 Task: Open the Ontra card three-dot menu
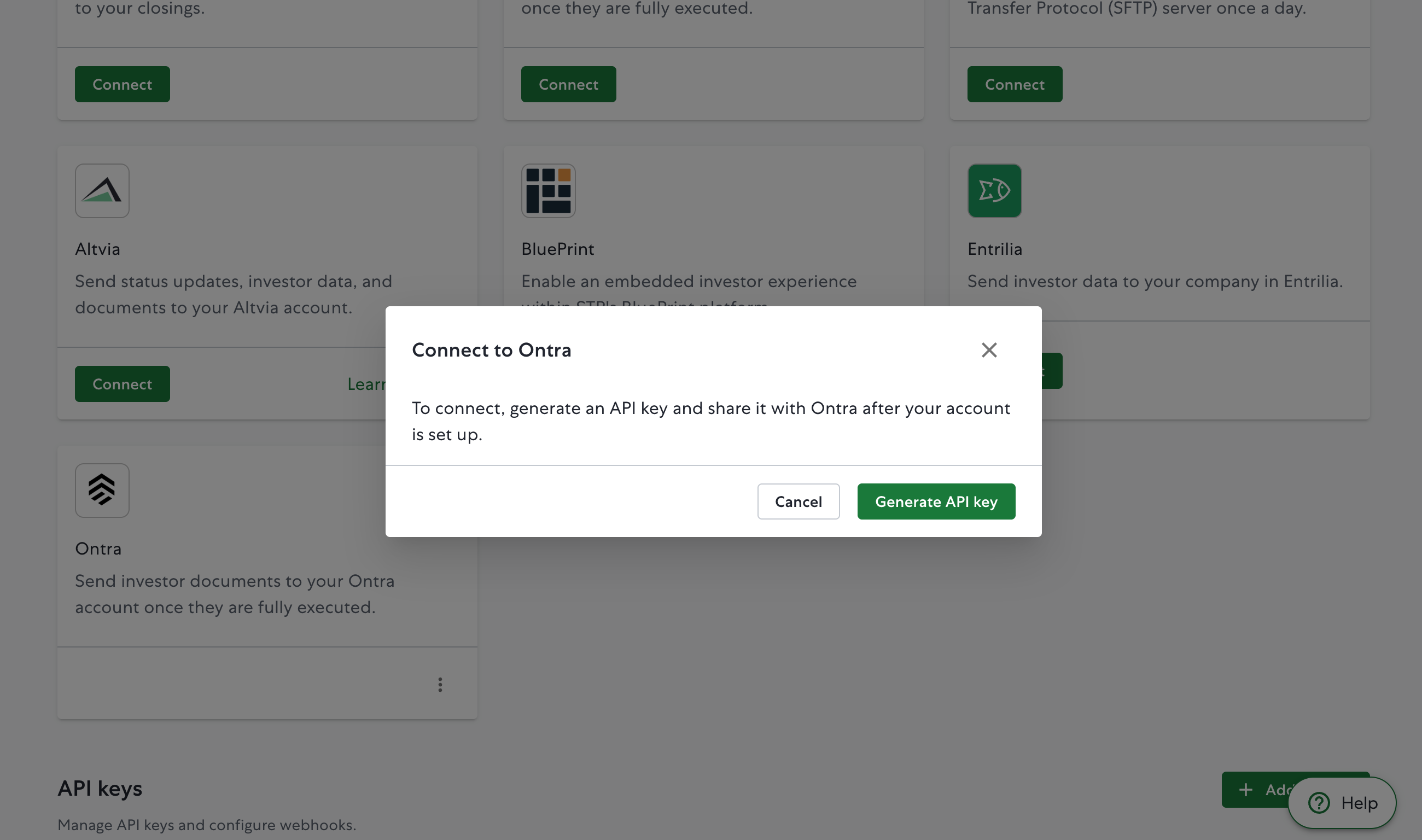(x=440, y=685)
